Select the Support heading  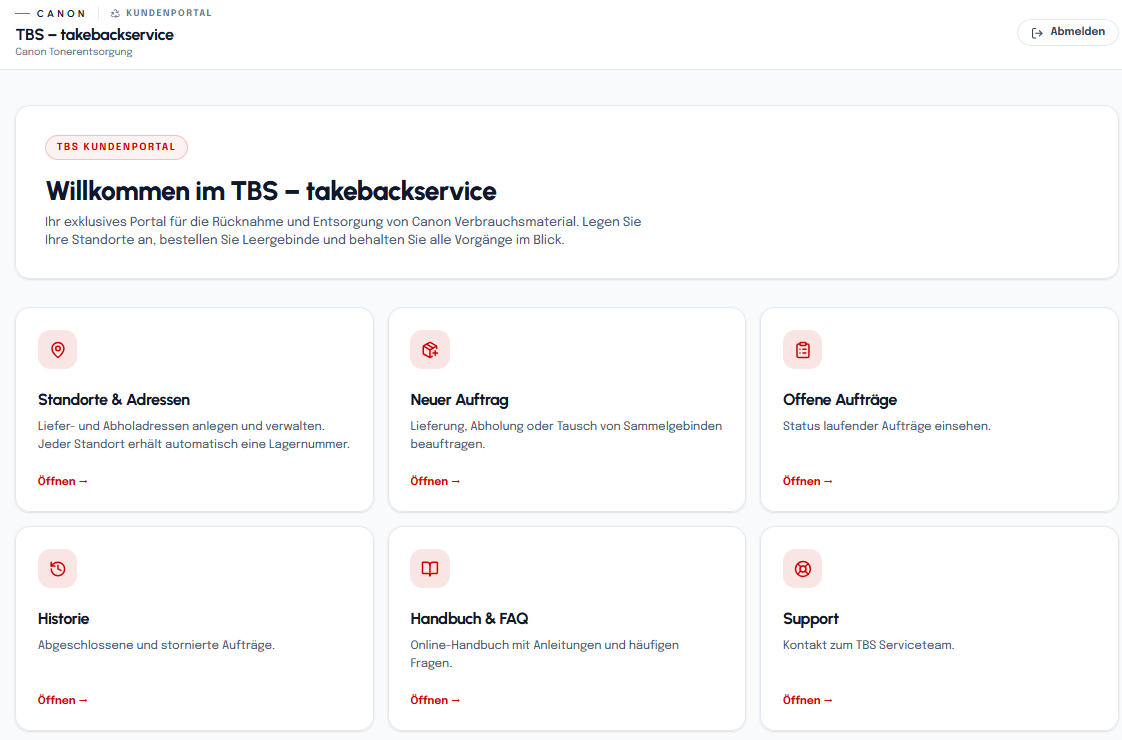click(811, 619)
